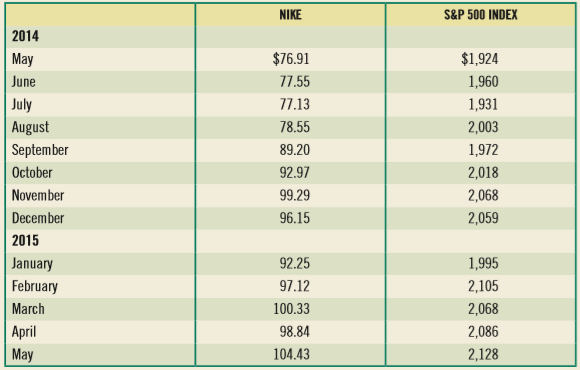Click the April row label
580x370 pixels.
point(24,332)
